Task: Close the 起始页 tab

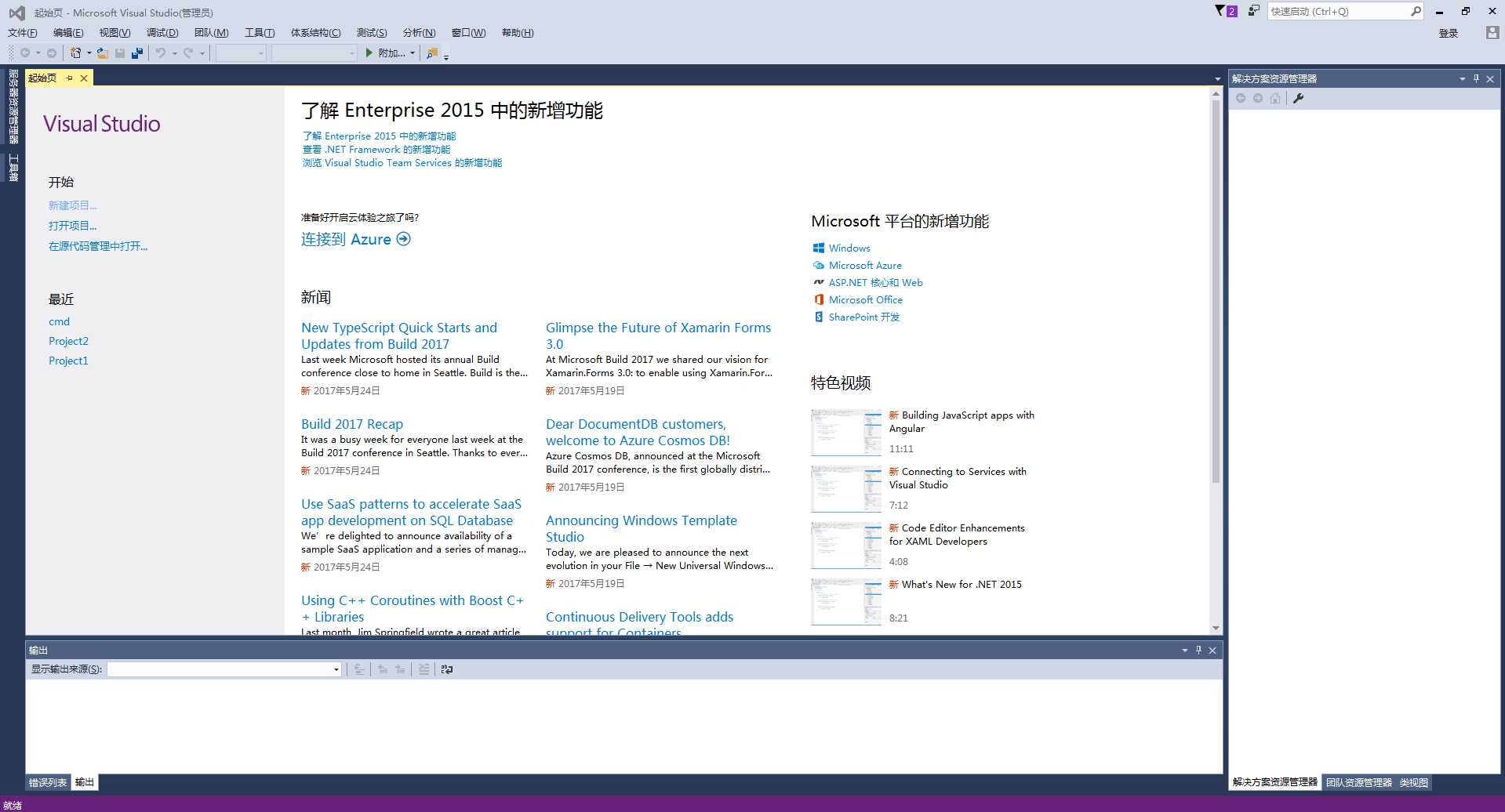Action: click(84, 78)
